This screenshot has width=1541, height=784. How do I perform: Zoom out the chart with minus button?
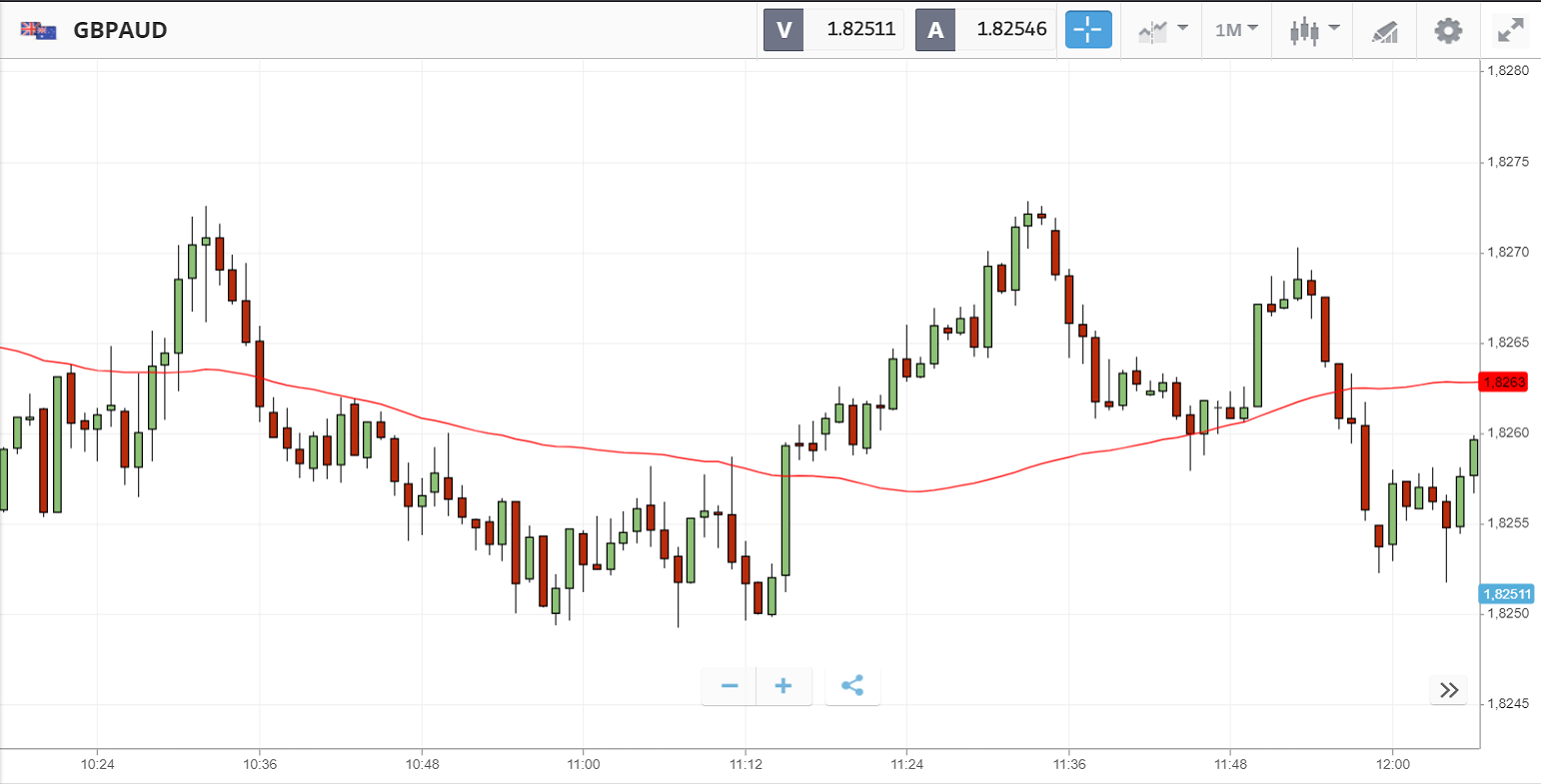point(730,686)
